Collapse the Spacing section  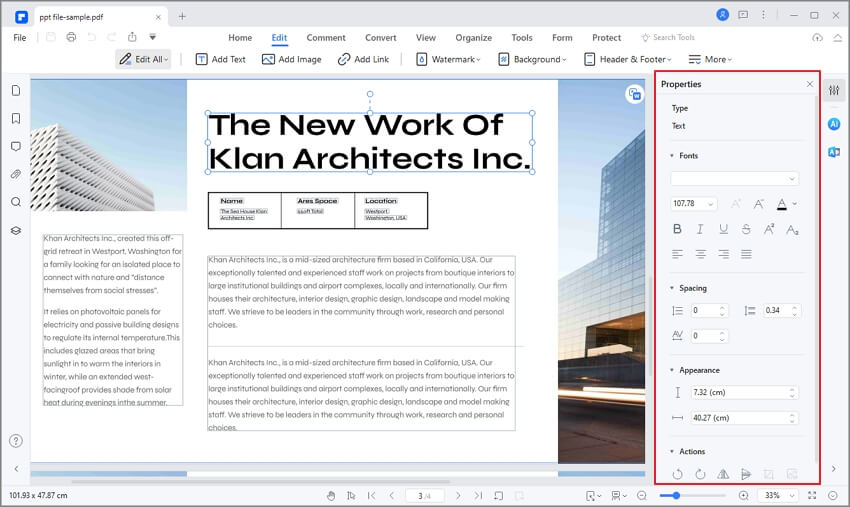[x=672, y=288]
